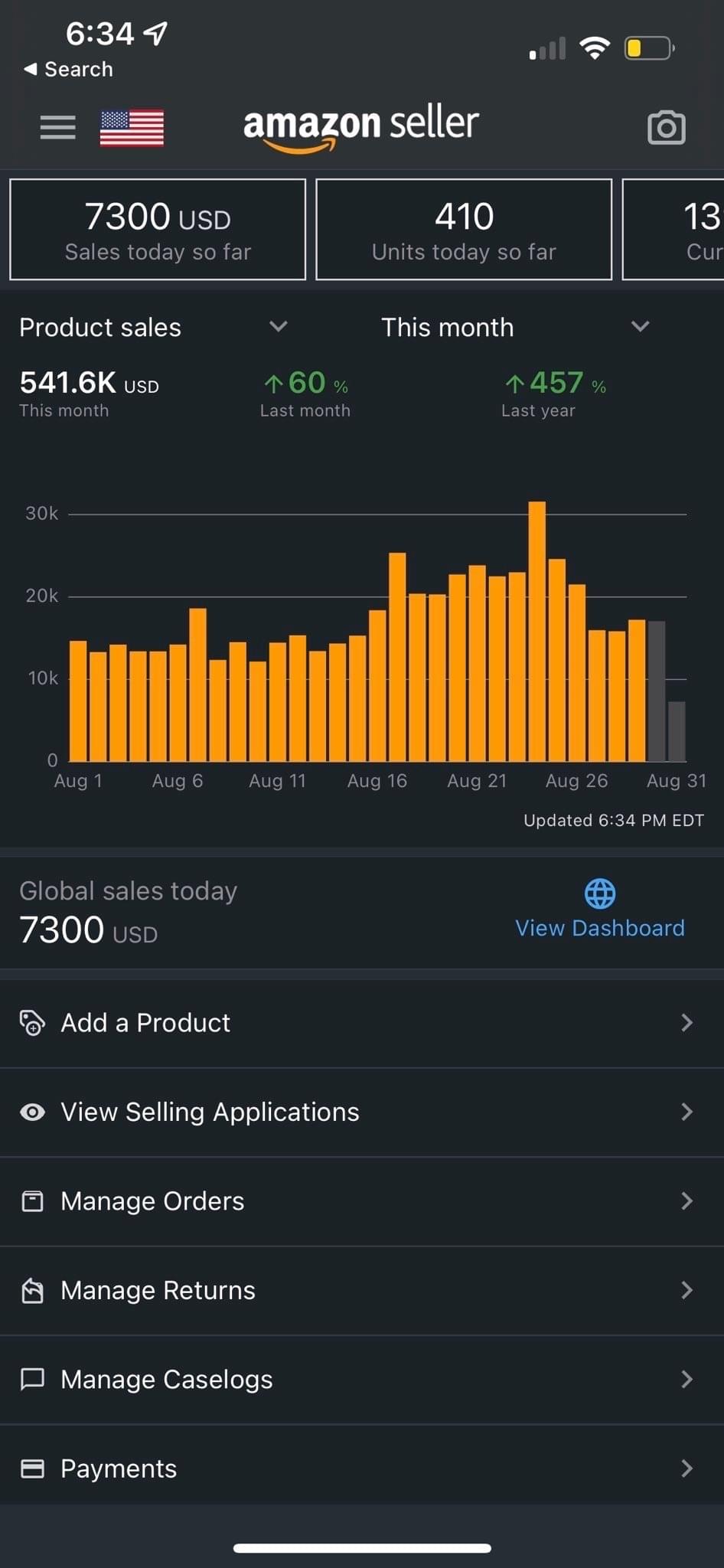This screenshot has width=724, height=1568.
Task: Tap the Manage Caselogs chat icon
Action: tap(32, 1380)
